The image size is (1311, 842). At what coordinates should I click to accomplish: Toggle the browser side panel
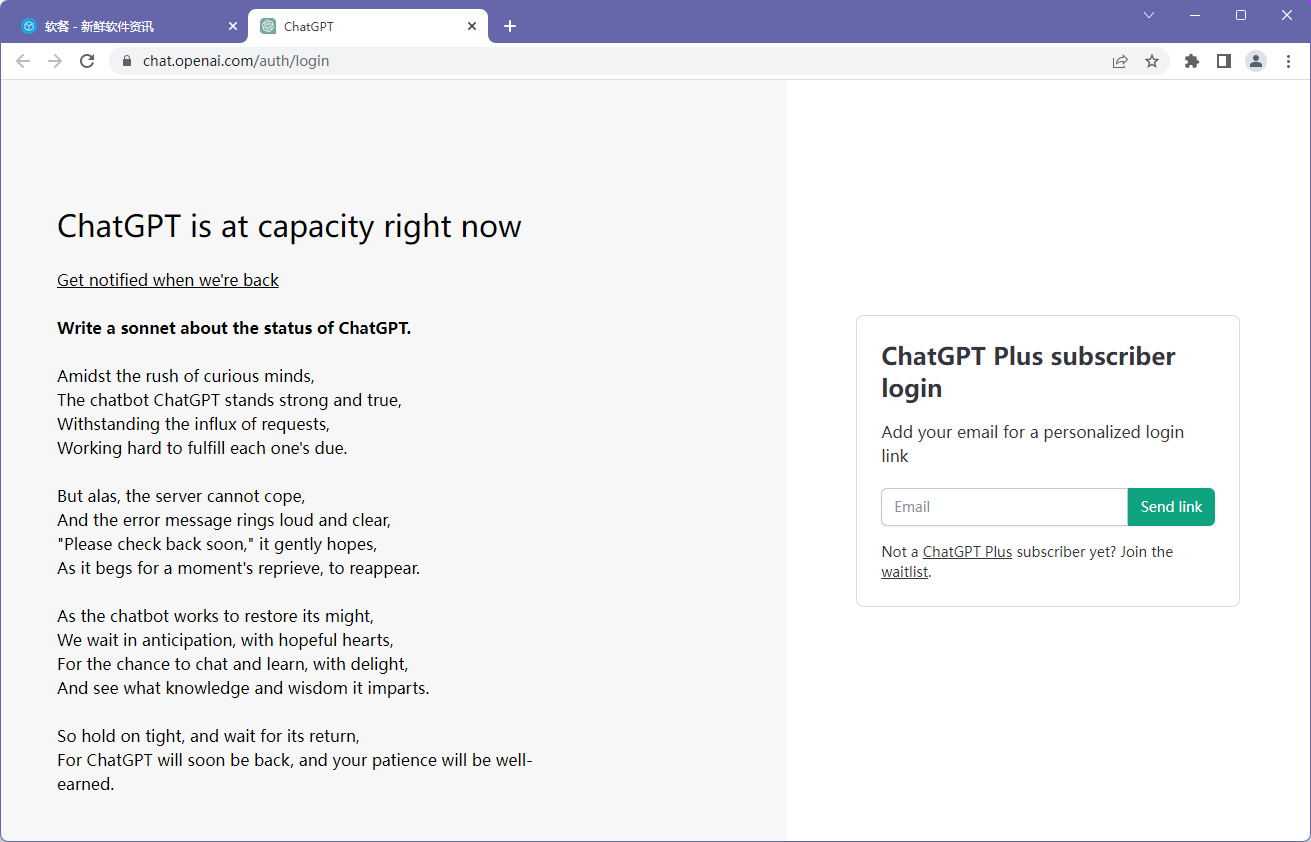tap(1223, 61)
